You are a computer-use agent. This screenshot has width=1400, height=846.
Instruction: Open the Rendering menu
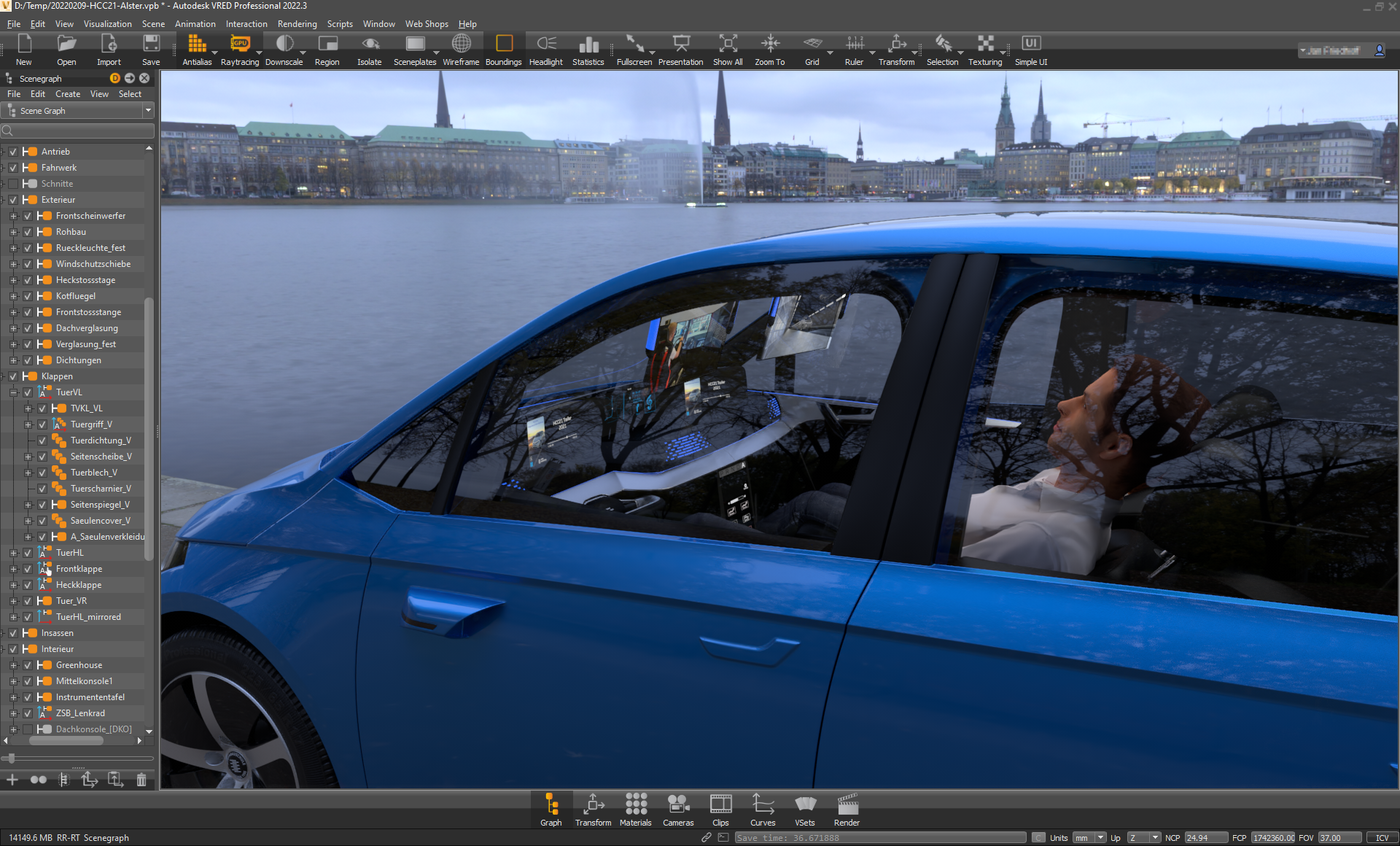point(297,24)
